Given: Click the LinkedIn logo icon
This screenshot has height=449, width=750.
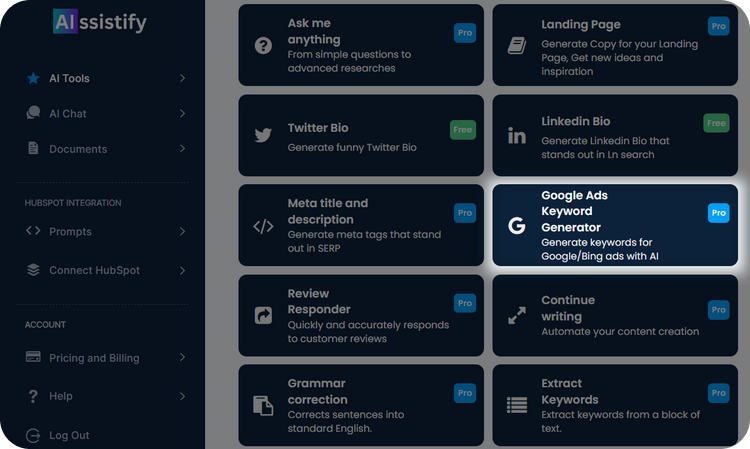Looking at the screenshot, I should 517,136.
